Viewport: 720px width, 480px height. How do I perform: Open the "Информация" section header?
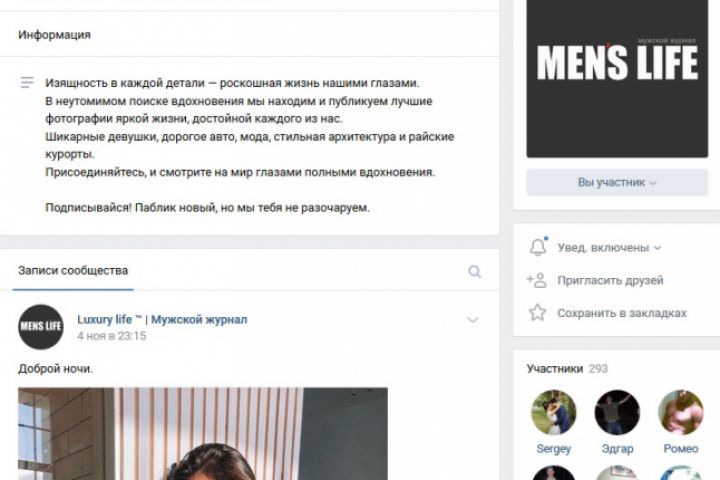pyautogui.click(x=55, y=35)
